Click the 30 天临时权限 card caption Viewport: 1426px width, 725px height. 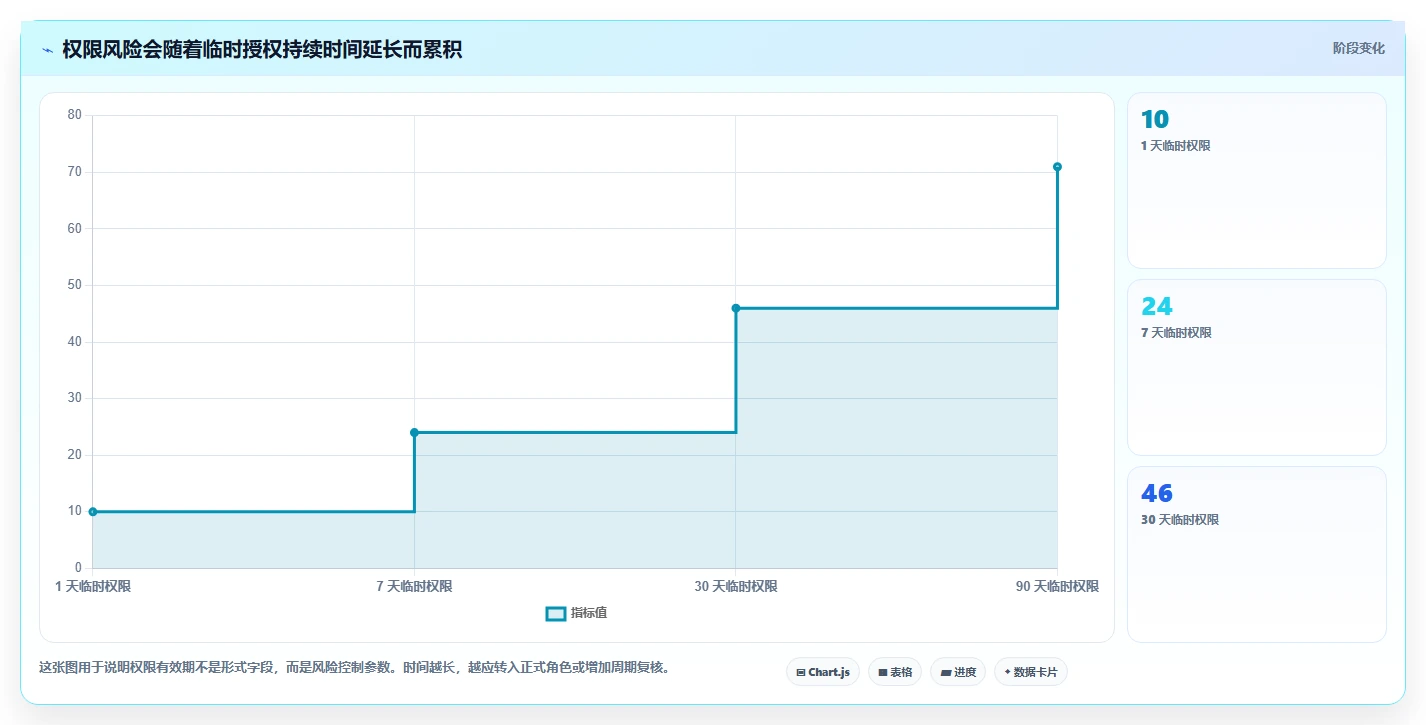click(x=1180, y=520)
